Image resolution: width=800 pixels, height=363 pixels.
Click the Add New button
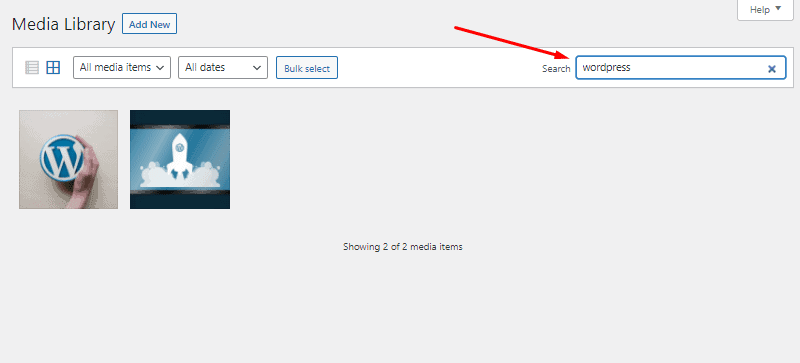(x=149, y=24)
